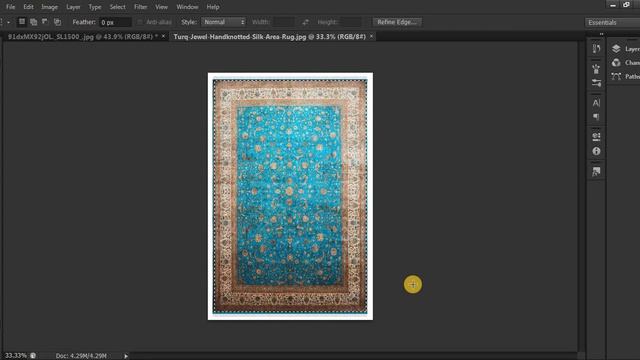This screenshot has height=360, width=640.
Task: Open the bottom icon in the panel dock
Action: 596,171
